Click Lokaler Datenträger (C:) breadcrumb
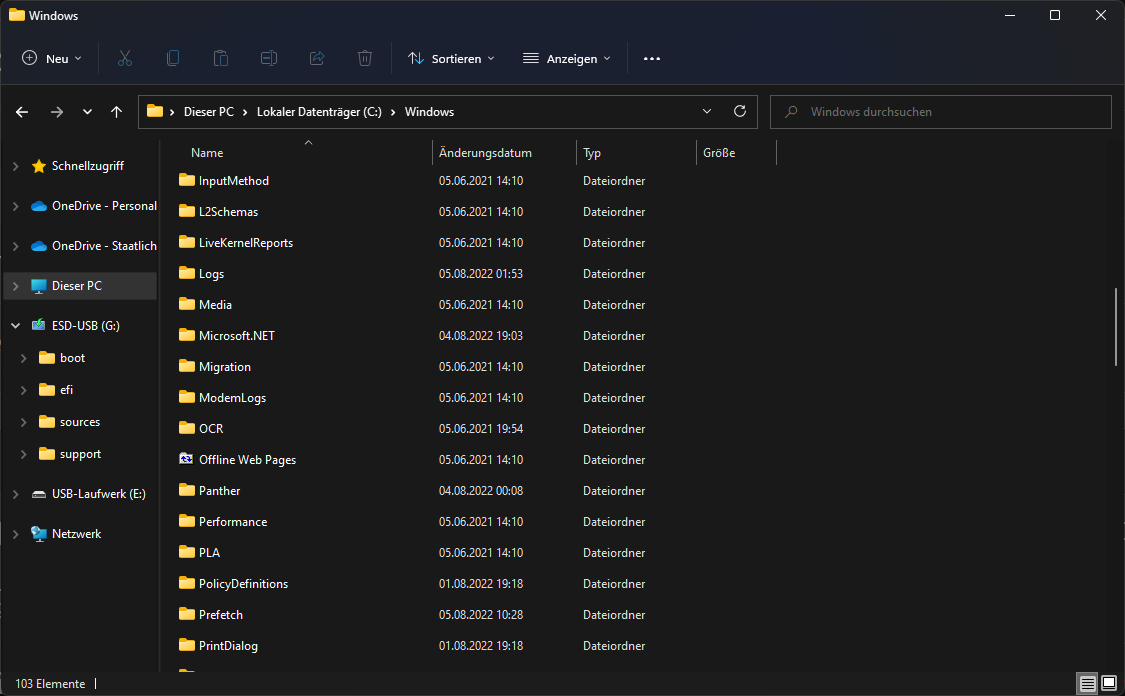 pyautogui.click(x=319, y=112)
